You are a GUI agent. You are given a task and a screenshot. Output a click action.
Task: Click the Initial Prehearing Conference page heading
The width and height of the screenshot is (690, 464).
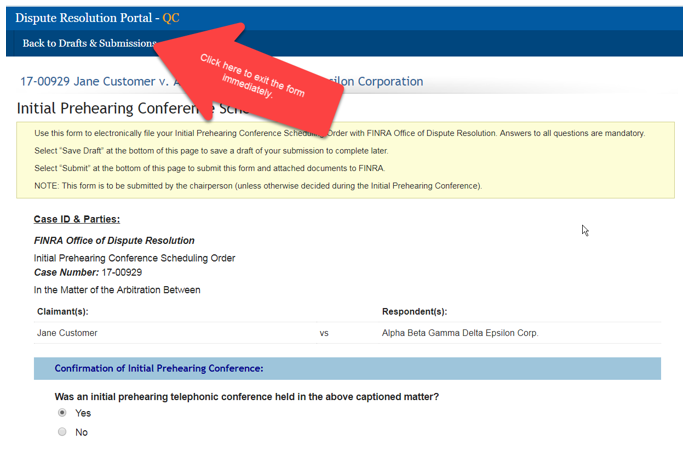pyautogui.click(x=100, y=108)
